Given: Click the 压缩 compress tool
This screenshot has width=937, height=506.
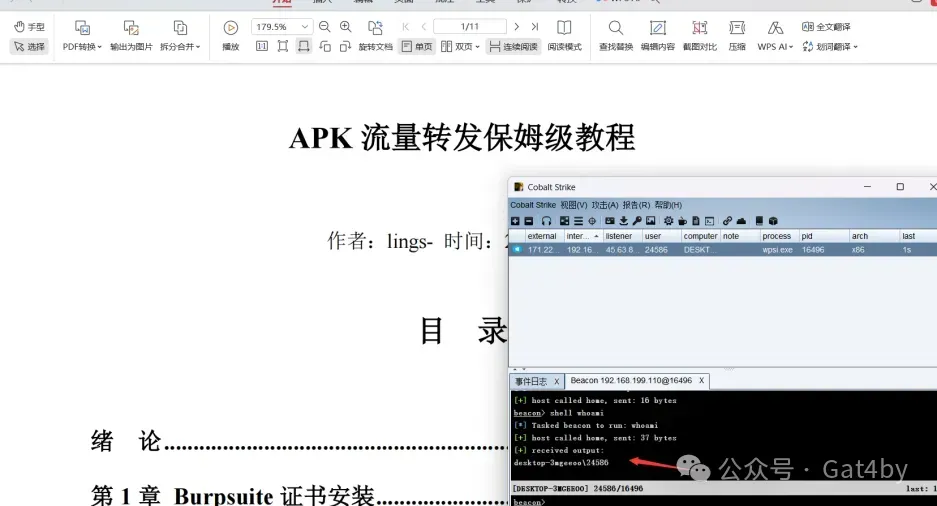Looking at the screenshot, I should point(737,36).
